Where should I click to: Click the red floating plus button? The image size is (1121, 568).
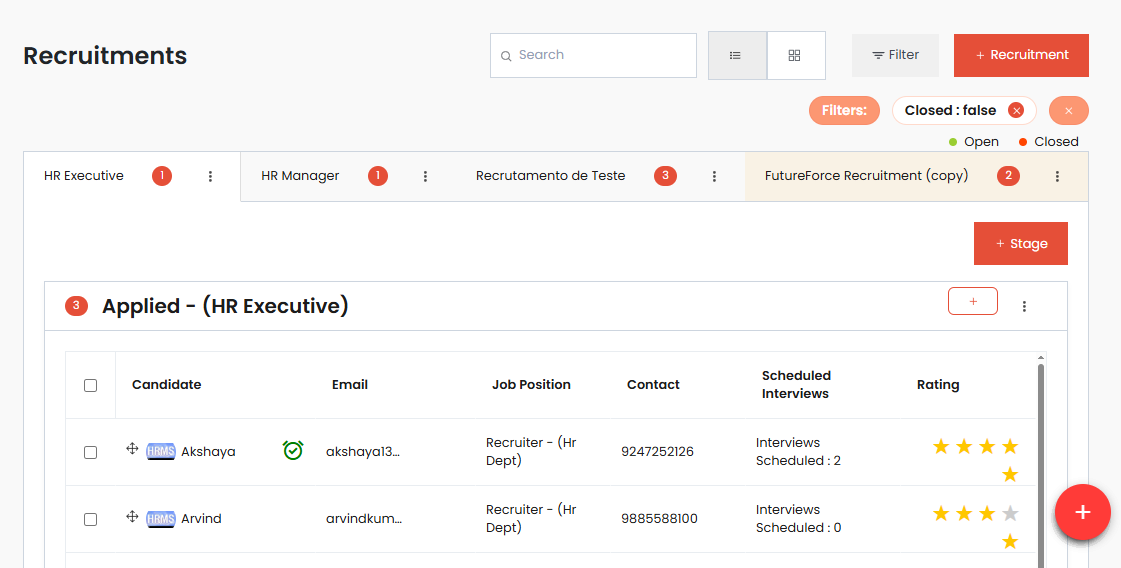[x=1082, y=512]
